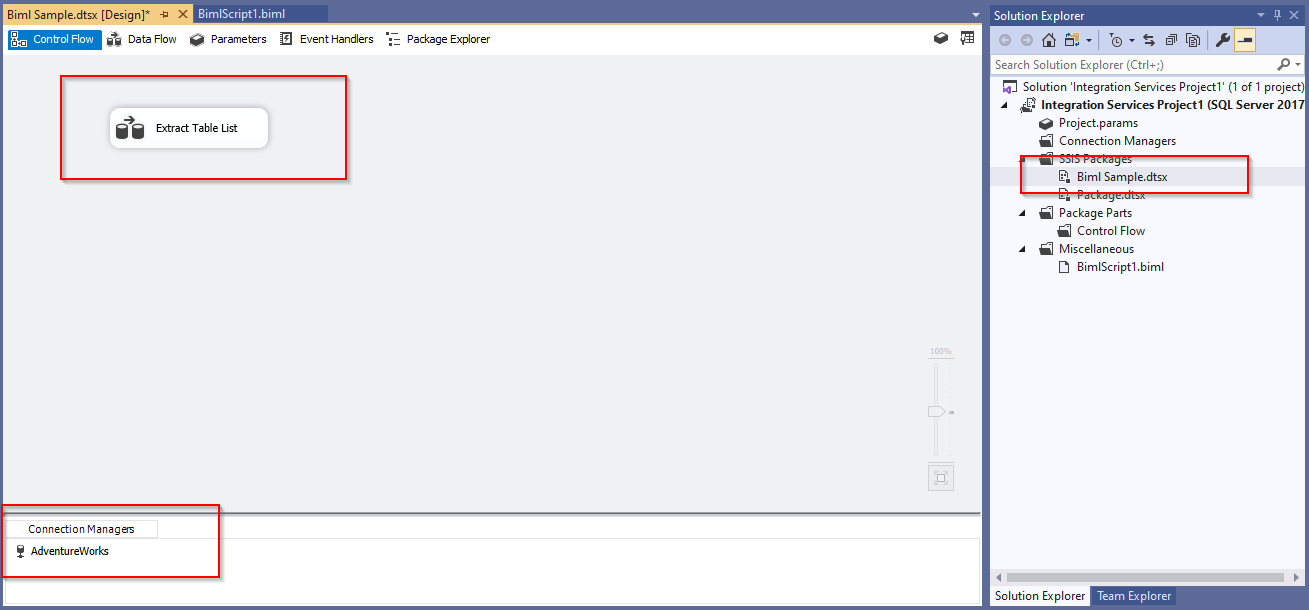Click the Solution node icon in the tree
The width and height of the screenshot is (1309, 610).
coord(1010,87)
